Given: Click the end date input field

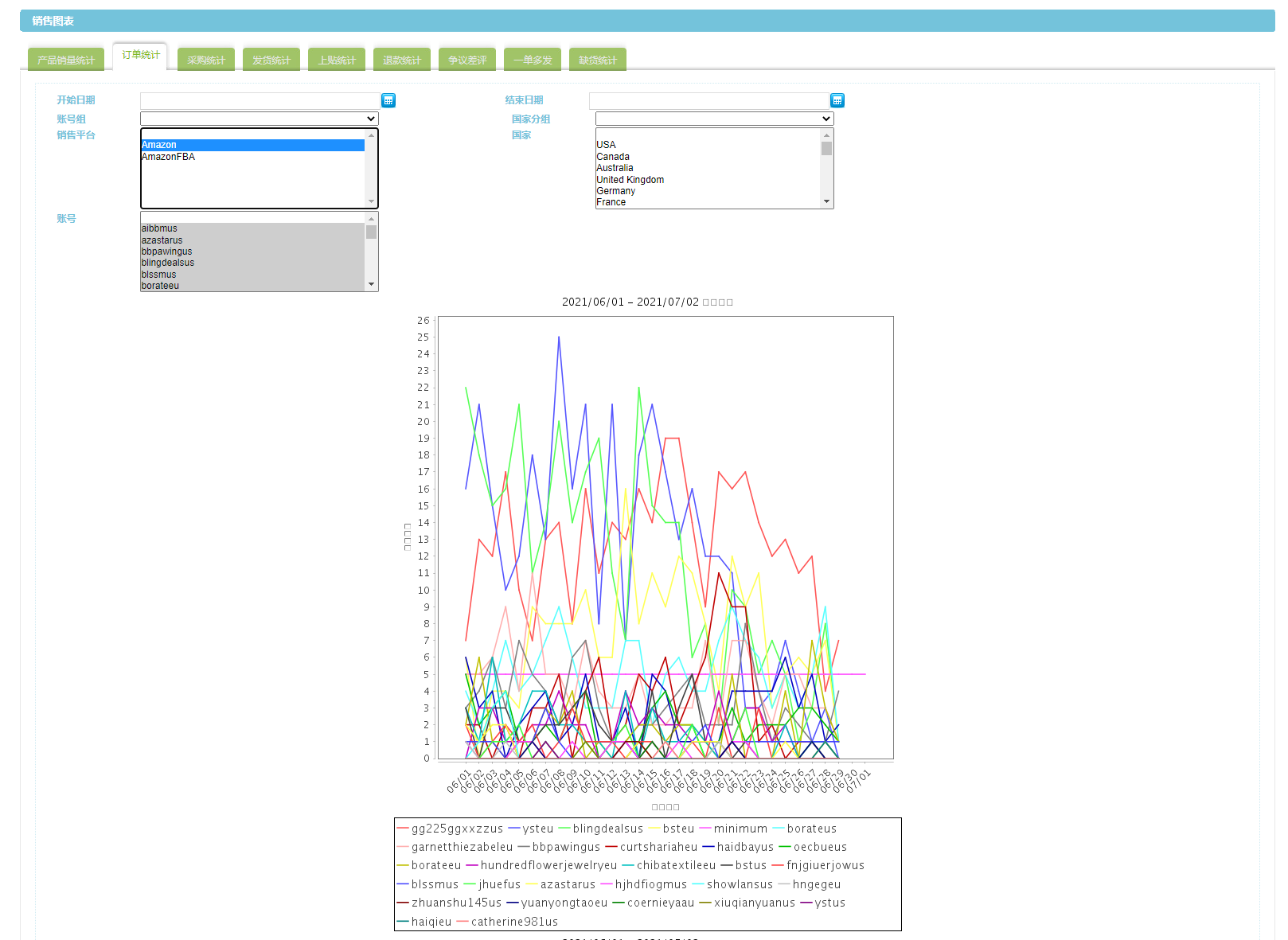Looking at the screenshot, I should [x=708, y=100].
